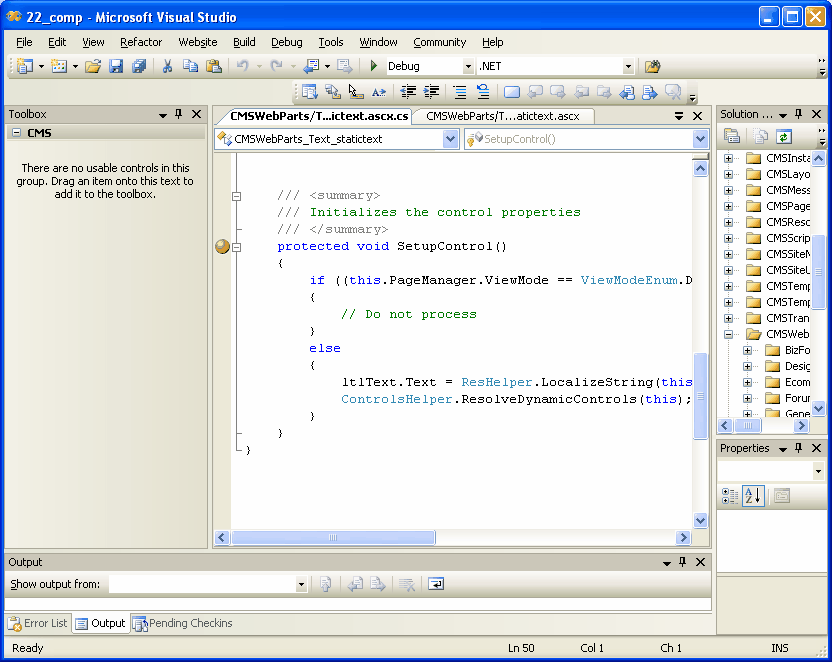
Task: Open the Show output from dropdown
Action: tap(301, 585)
